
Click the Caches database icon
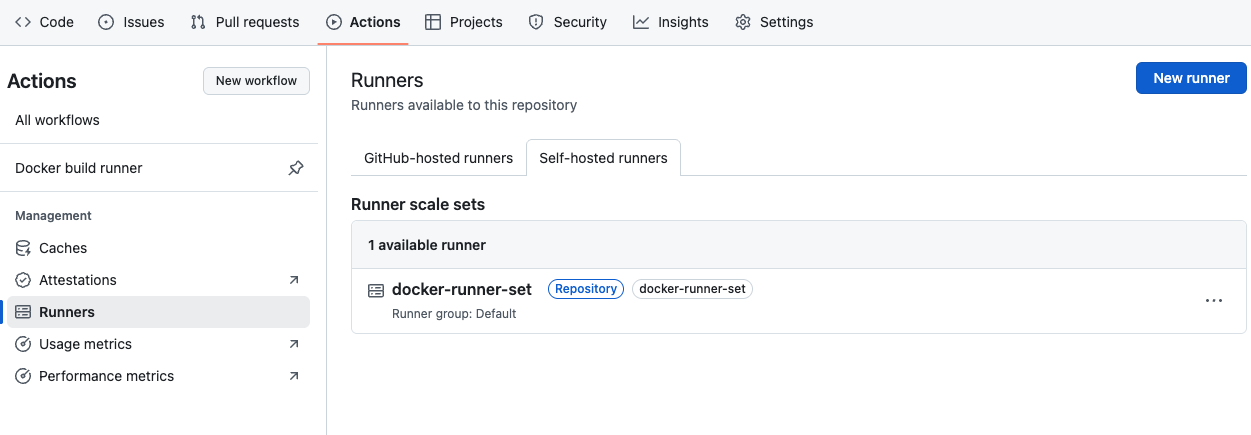pyautogui.click(x=23, y=248)
